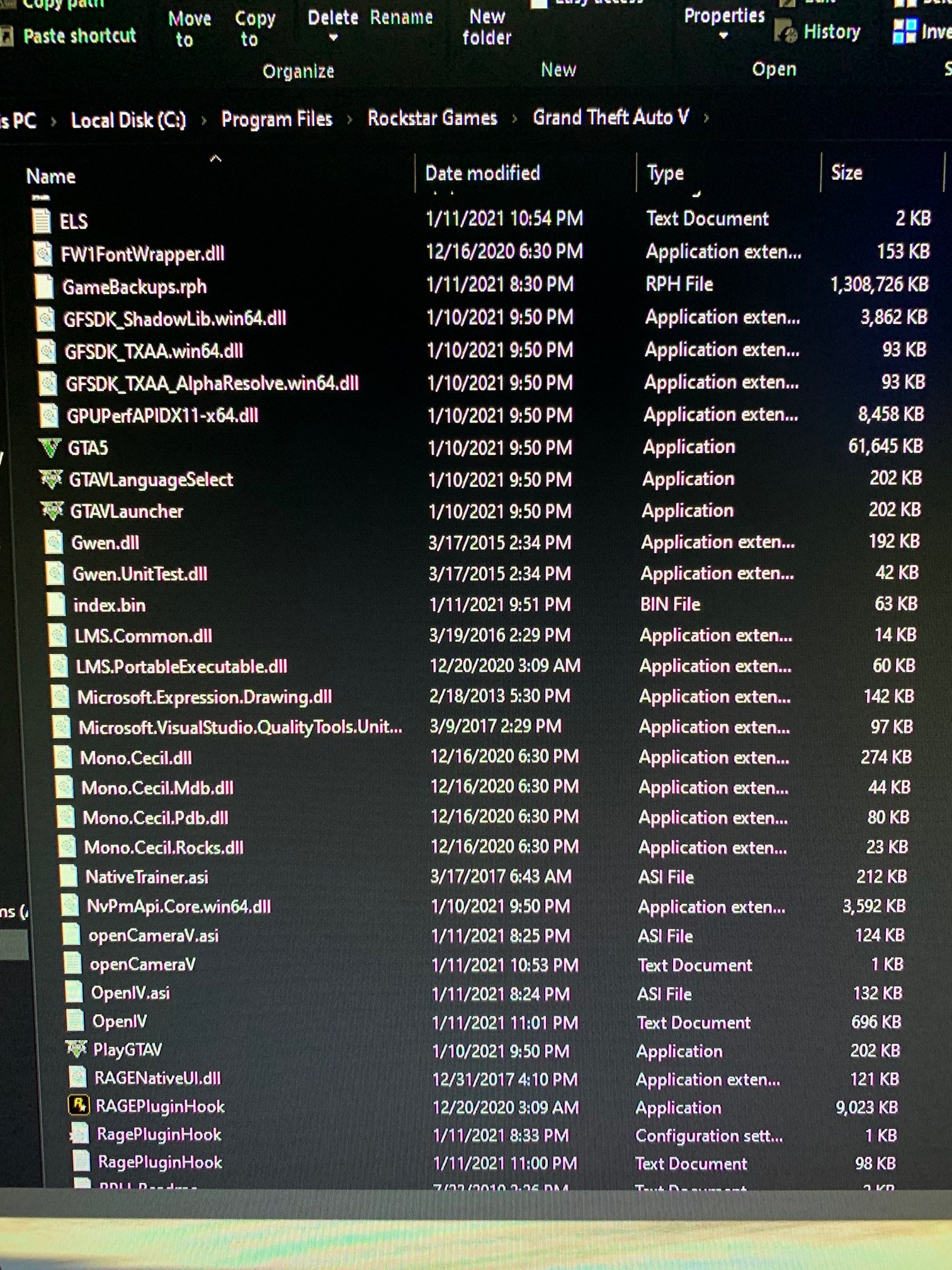Select the file named Mono.Cecil.Rocks.dll

coord(164,847)
